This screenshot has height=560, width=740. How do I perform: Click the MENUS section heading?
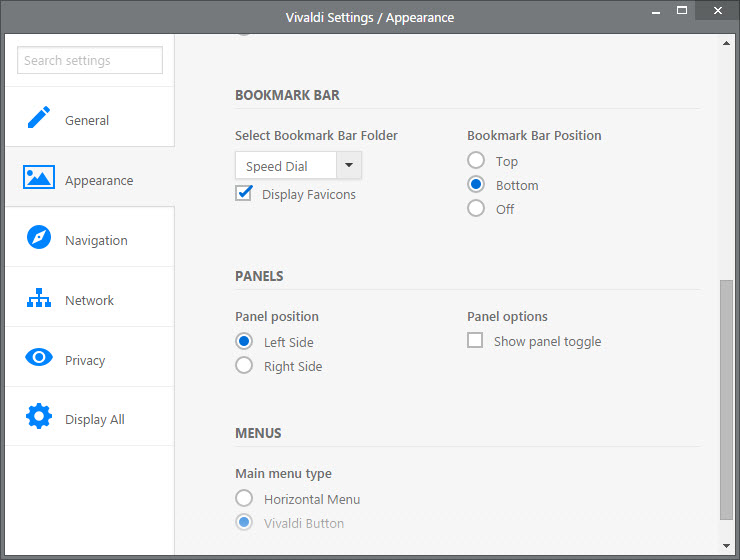click(258, 433)
